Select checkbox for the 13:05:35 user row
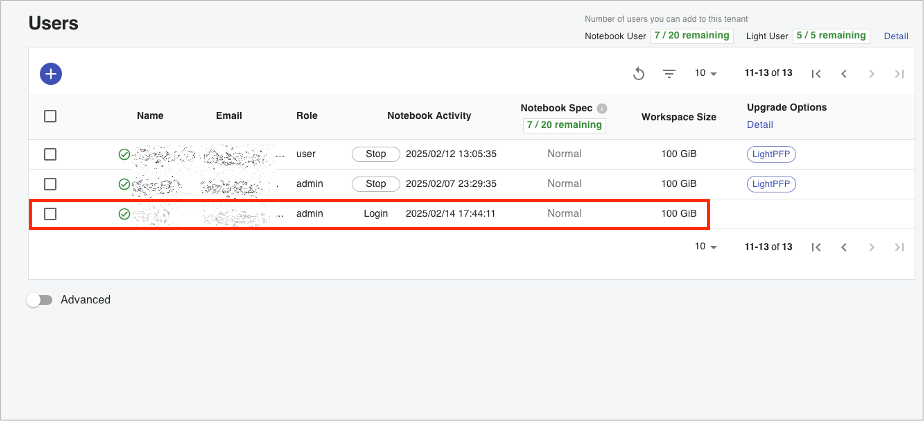Viewport: 924px width, 421px height. coord(50,154)
